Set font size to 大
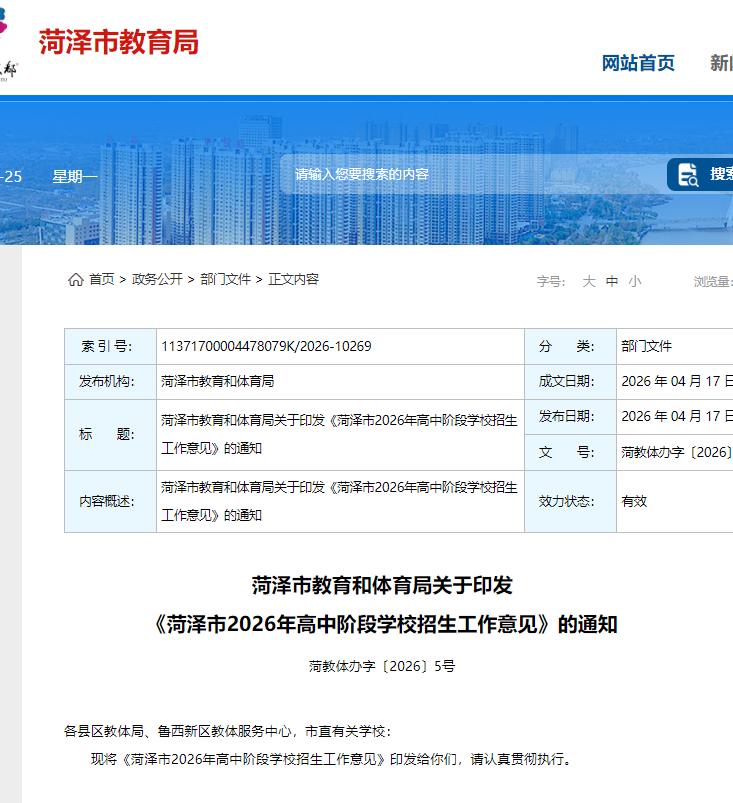Image resolution: width=733 pixels, height=803 pixels. [x=589, y=281]
